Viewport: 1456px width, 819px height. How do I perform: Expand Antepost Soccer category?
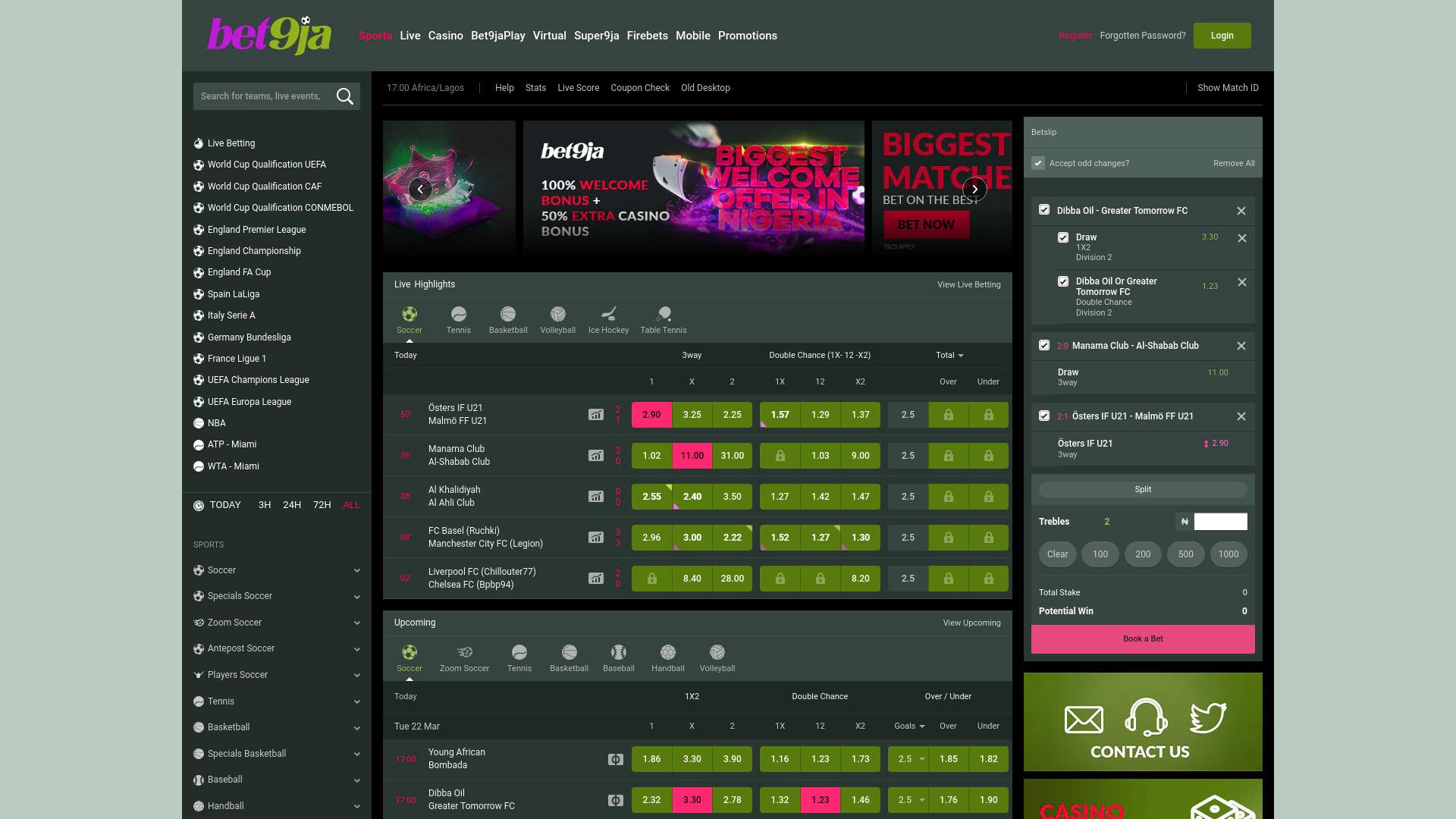click(277, 648)
